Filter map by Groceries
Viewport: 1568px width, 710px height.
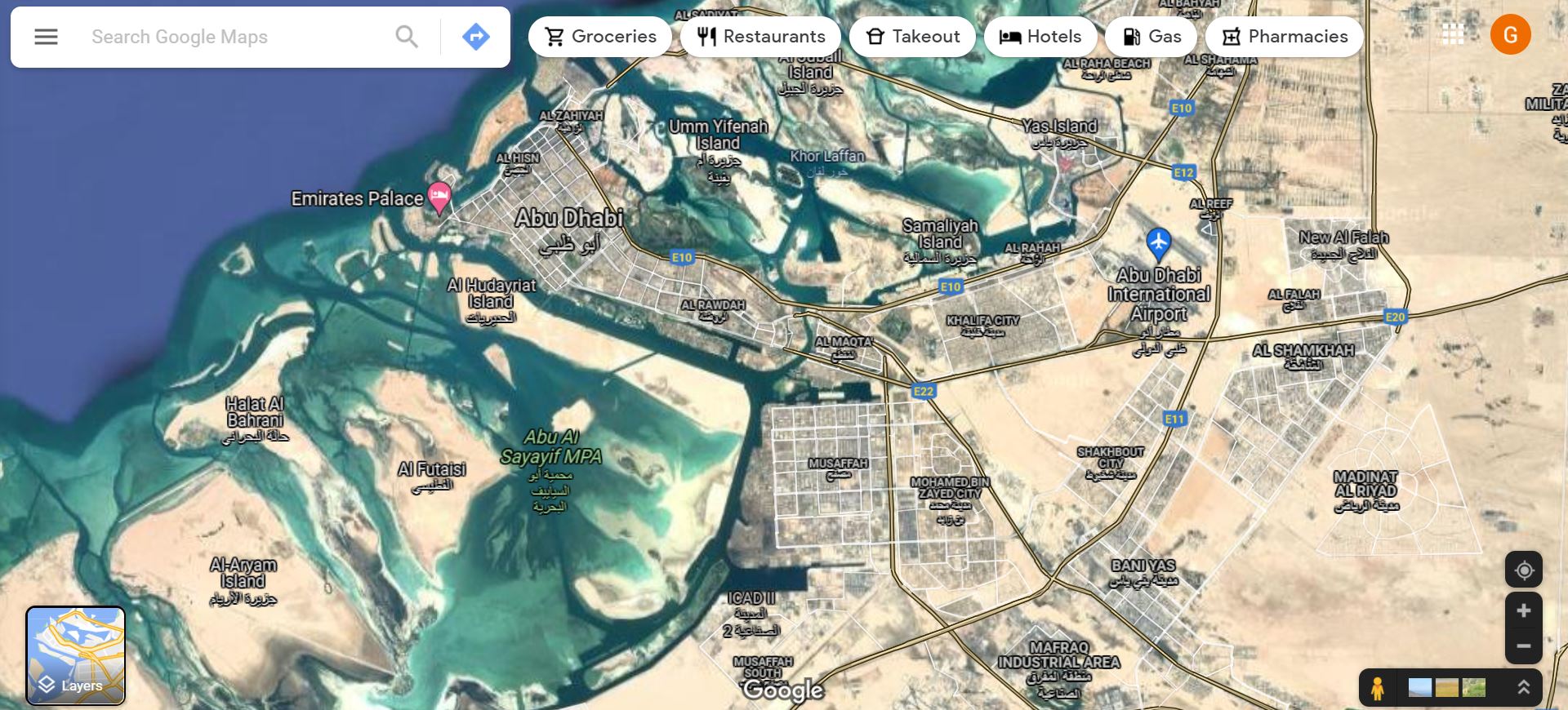pyautogui.click(x=600, y=37)
